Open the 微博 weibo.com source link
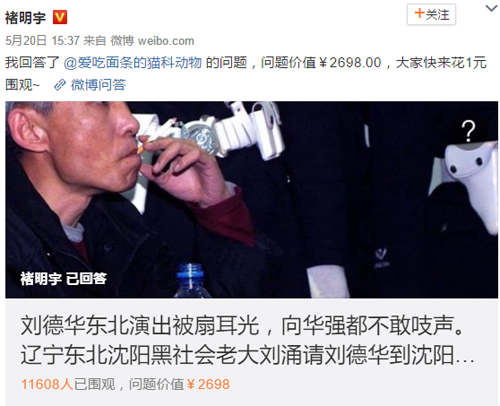 point(152,41)
